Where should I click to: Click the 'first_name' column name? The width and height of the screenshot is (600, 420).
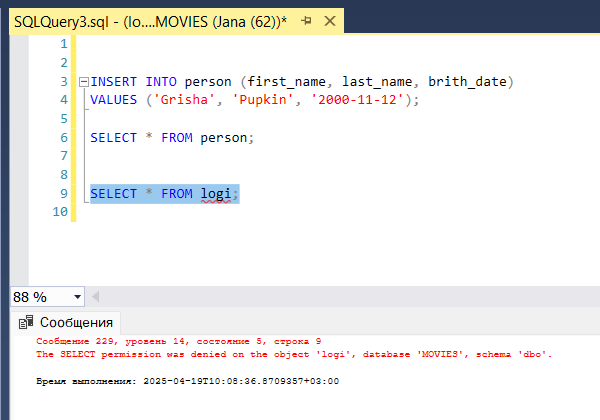tap(286, 82)
